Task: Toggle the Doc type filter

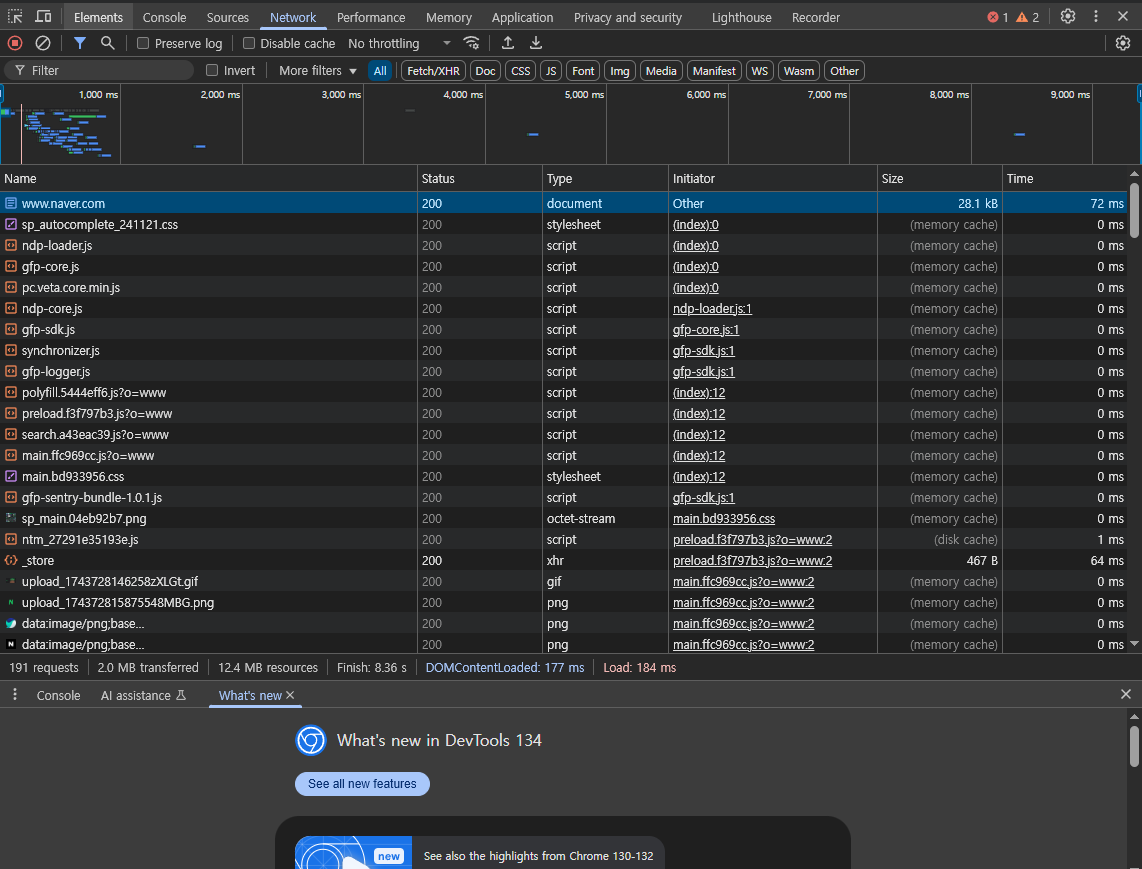Action: [x=485, y=71]
